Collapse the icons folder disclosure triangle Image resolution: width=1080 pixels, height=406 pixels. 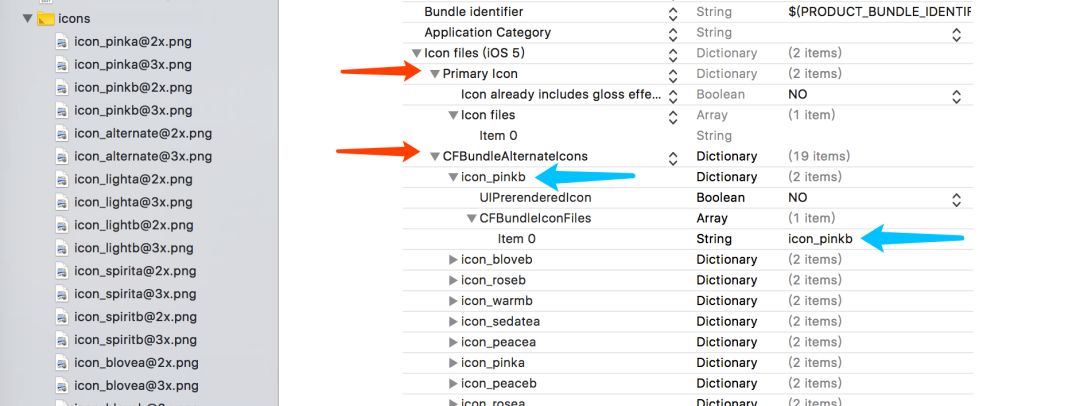click(28, 19)
